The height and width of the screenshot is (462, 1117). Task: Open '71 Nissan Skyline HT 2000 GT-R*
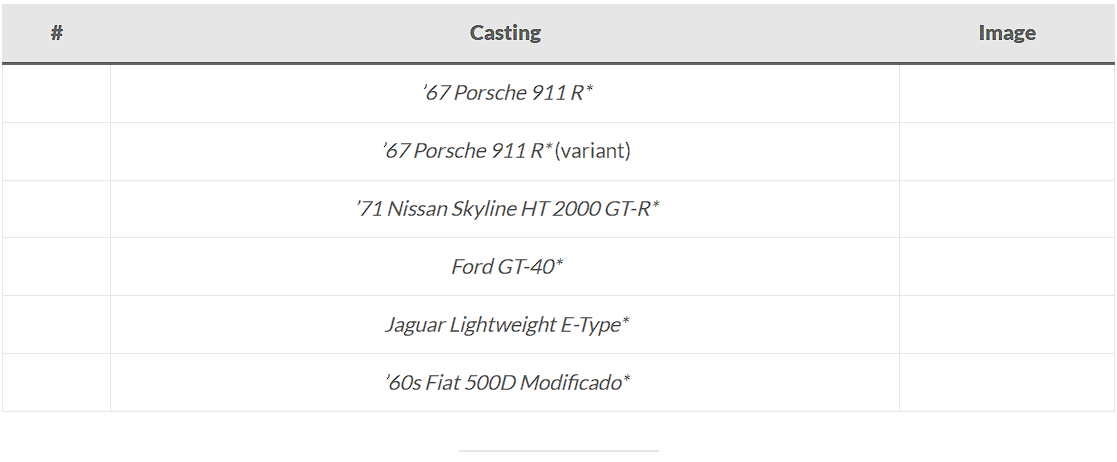pyautogui.click(x=507, y=209)
